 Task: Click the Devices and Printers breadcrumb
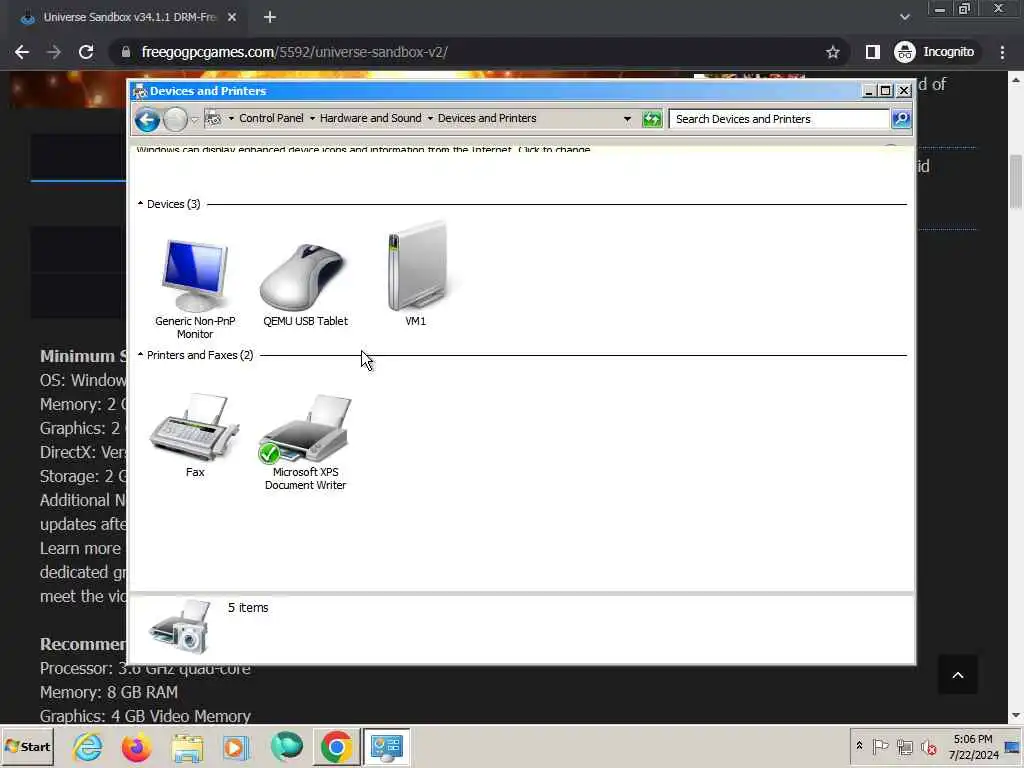(x=487, y=118)
